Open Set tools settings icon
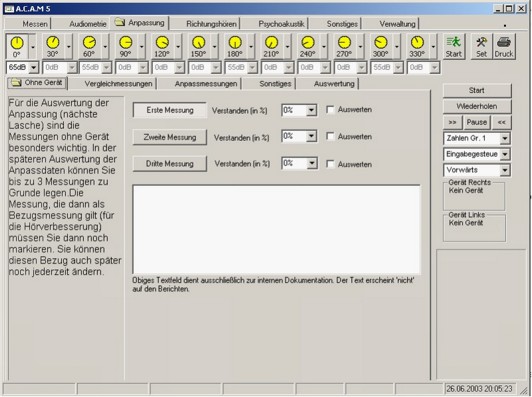Image resolution: width=532 pixels, height=397 pixels. tap(481, 46)
